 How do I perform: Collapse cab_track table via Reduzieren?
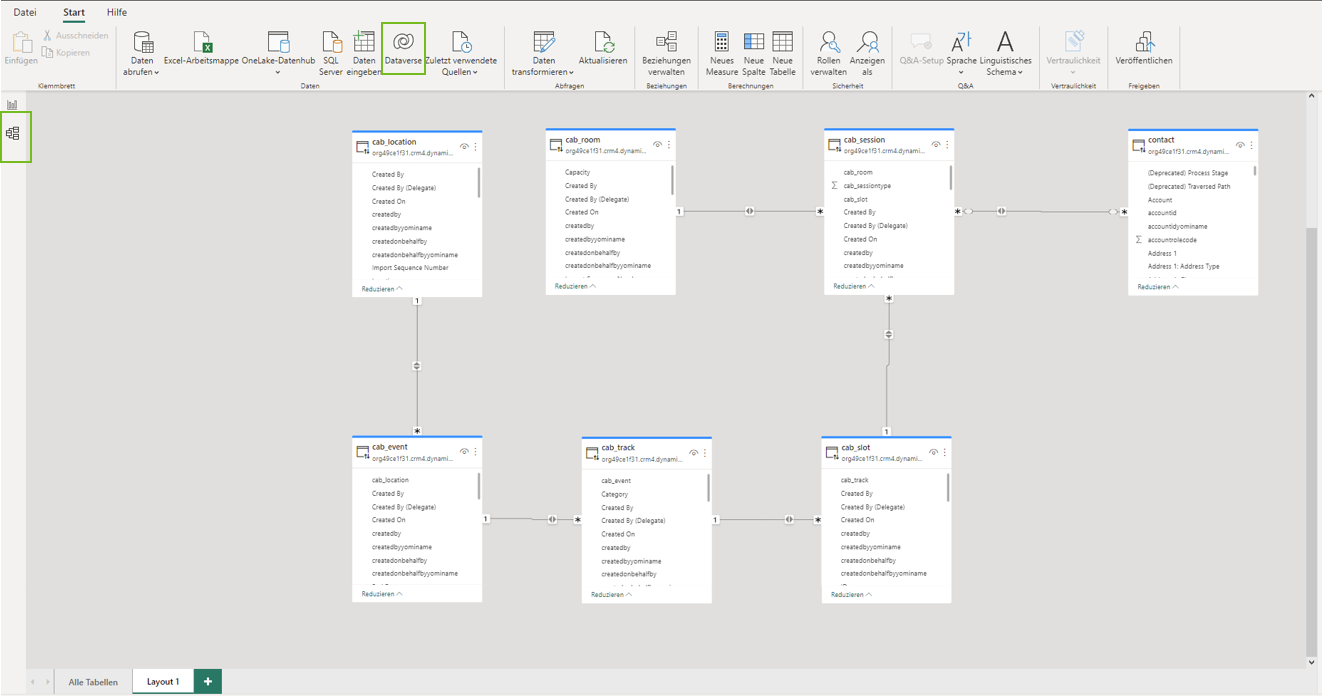(611, 594)
